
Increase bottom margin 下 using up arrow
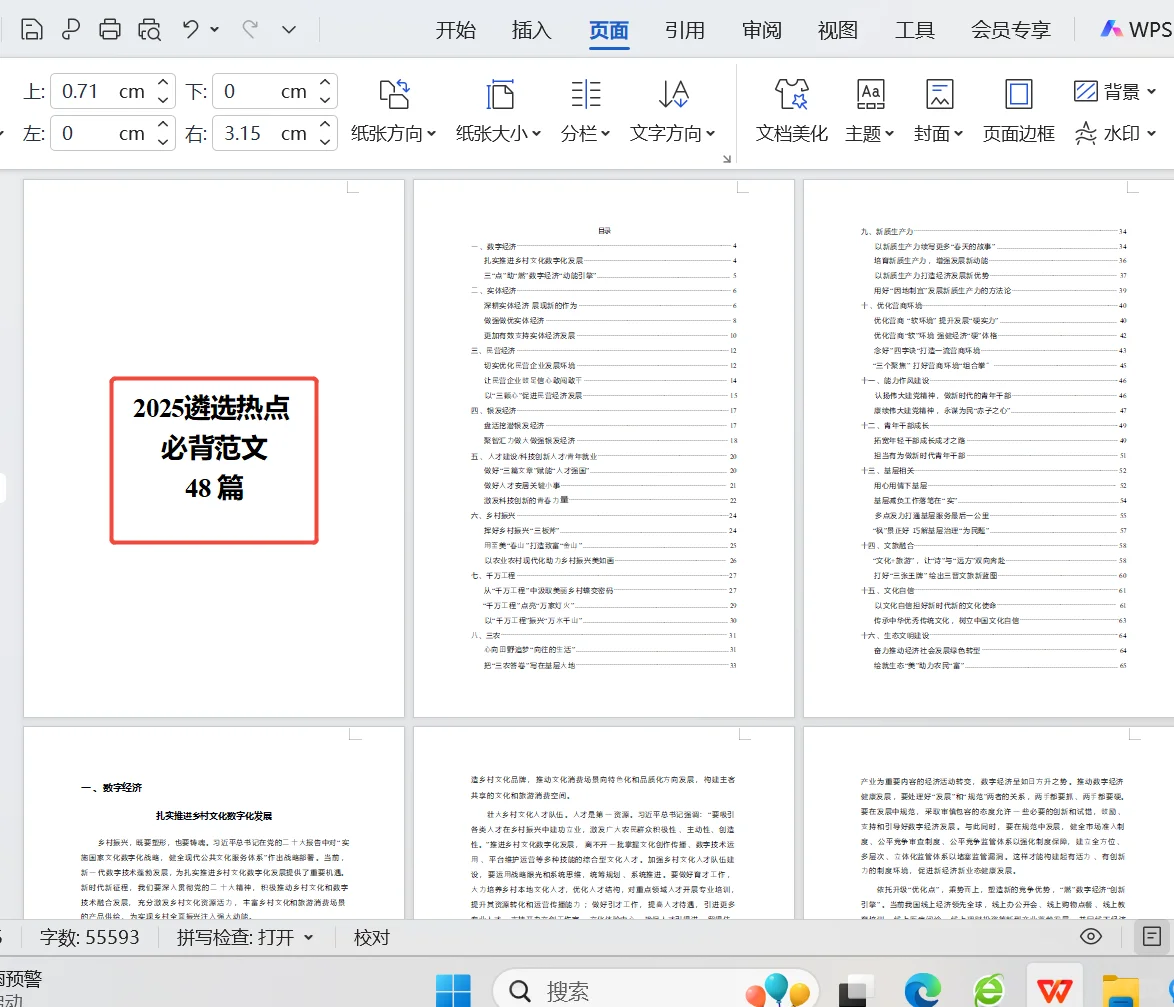(325, 82)
